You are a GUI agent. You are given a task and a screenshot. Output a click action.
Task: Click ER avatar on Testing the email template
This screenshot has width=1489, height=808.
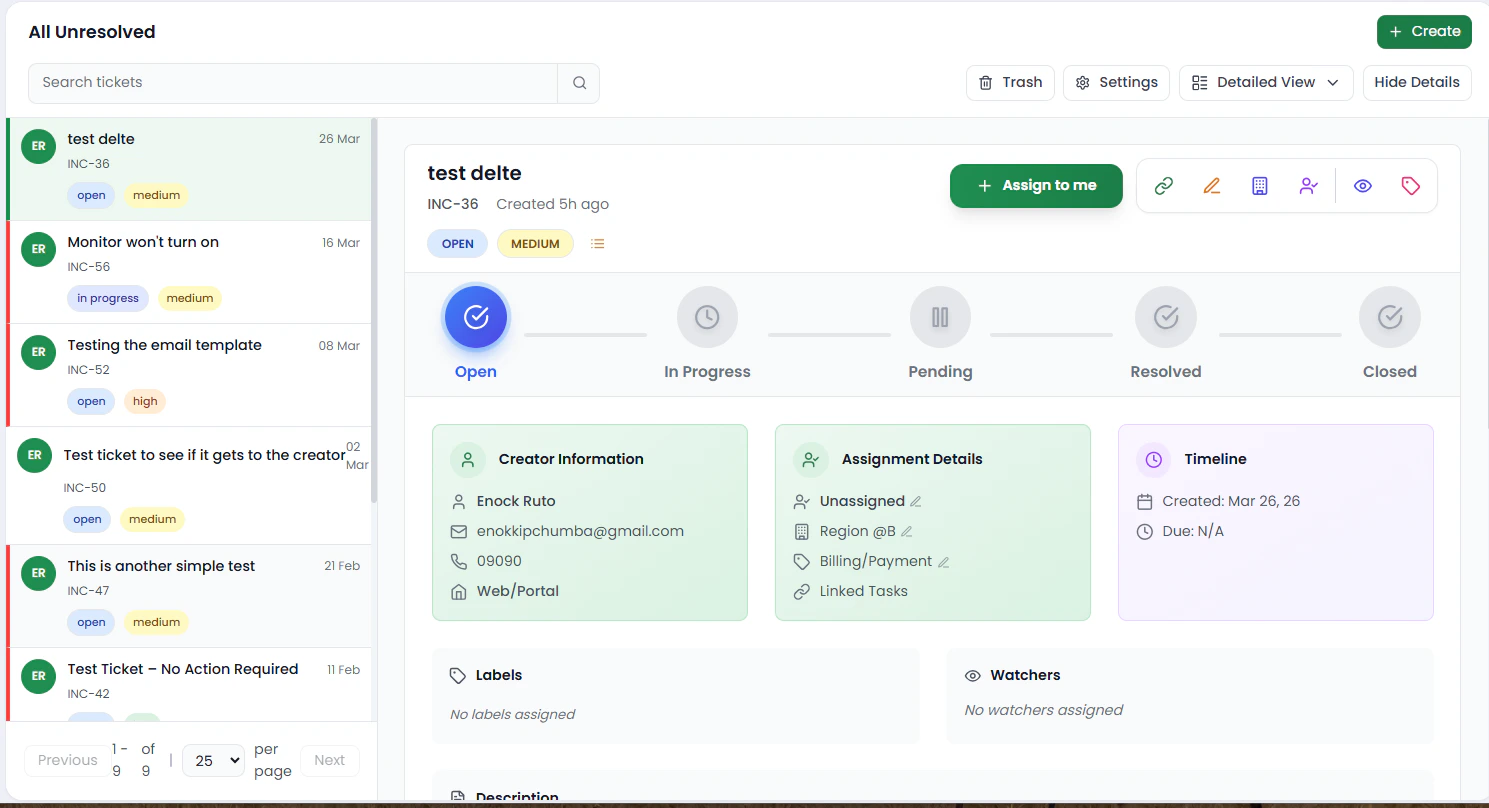tap(38, 352)
